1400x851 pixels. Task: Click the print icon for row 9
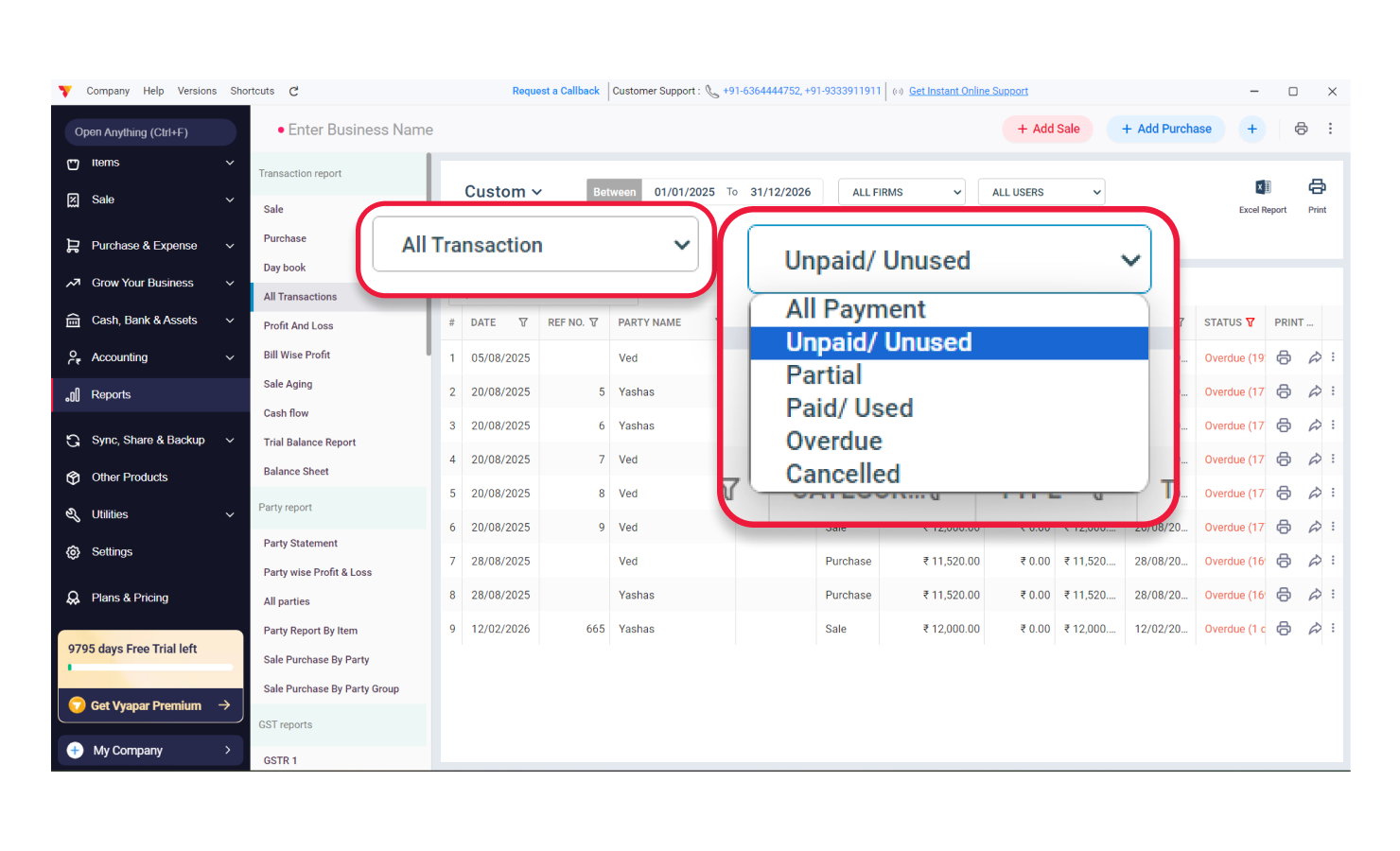pos(1284,629)
